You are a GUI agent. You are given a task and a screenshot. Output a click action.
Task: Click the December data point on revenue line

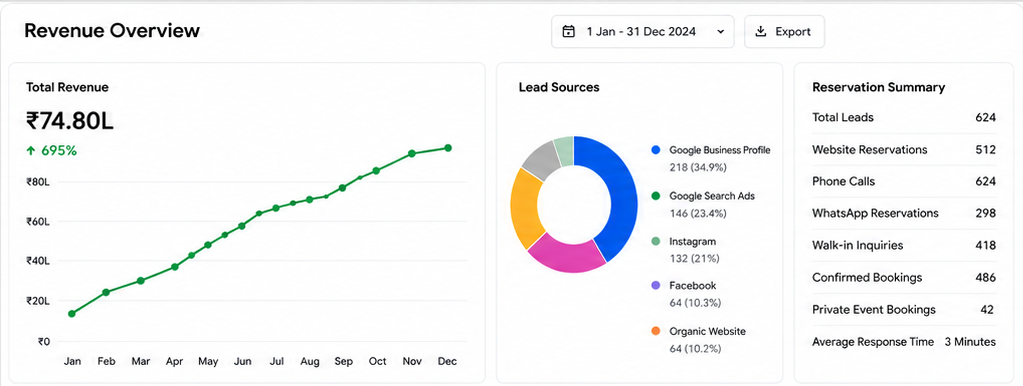pyautogui.click(x=448, y=148)
